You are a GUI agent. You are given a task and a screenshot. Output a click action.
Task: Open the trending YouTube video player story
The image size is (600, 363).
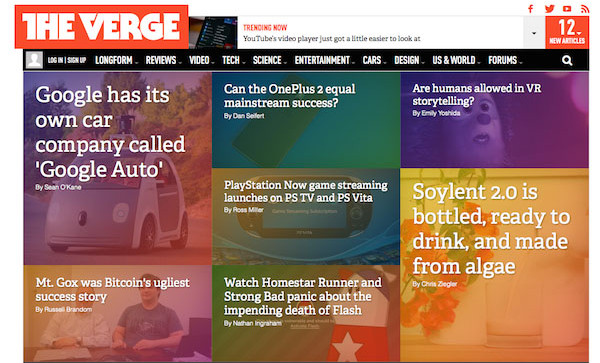click(x=331, y=38)
